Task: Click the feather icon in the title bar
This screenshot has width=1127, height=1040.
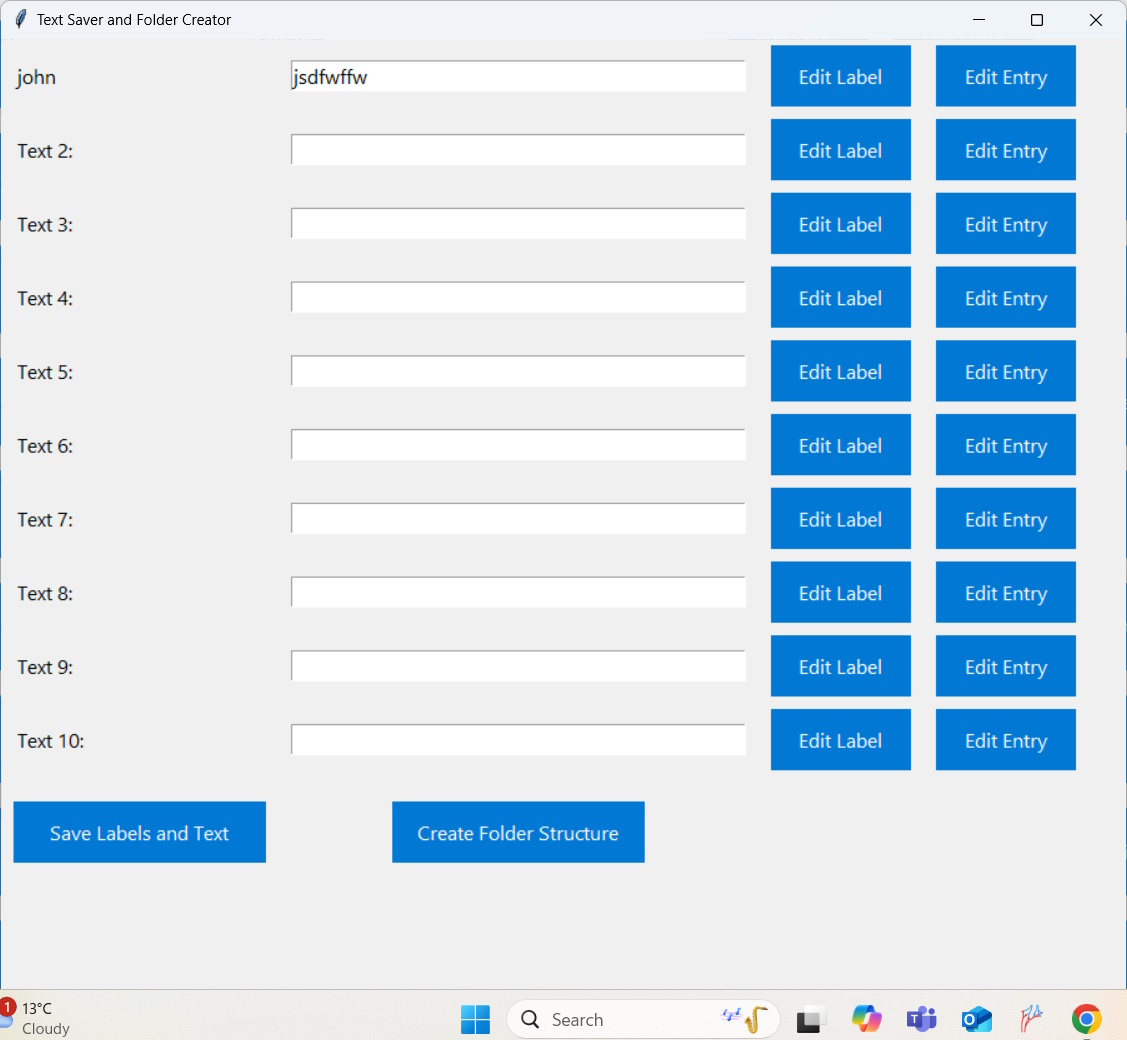Action: pyautogui.click(x=20, y=20)
